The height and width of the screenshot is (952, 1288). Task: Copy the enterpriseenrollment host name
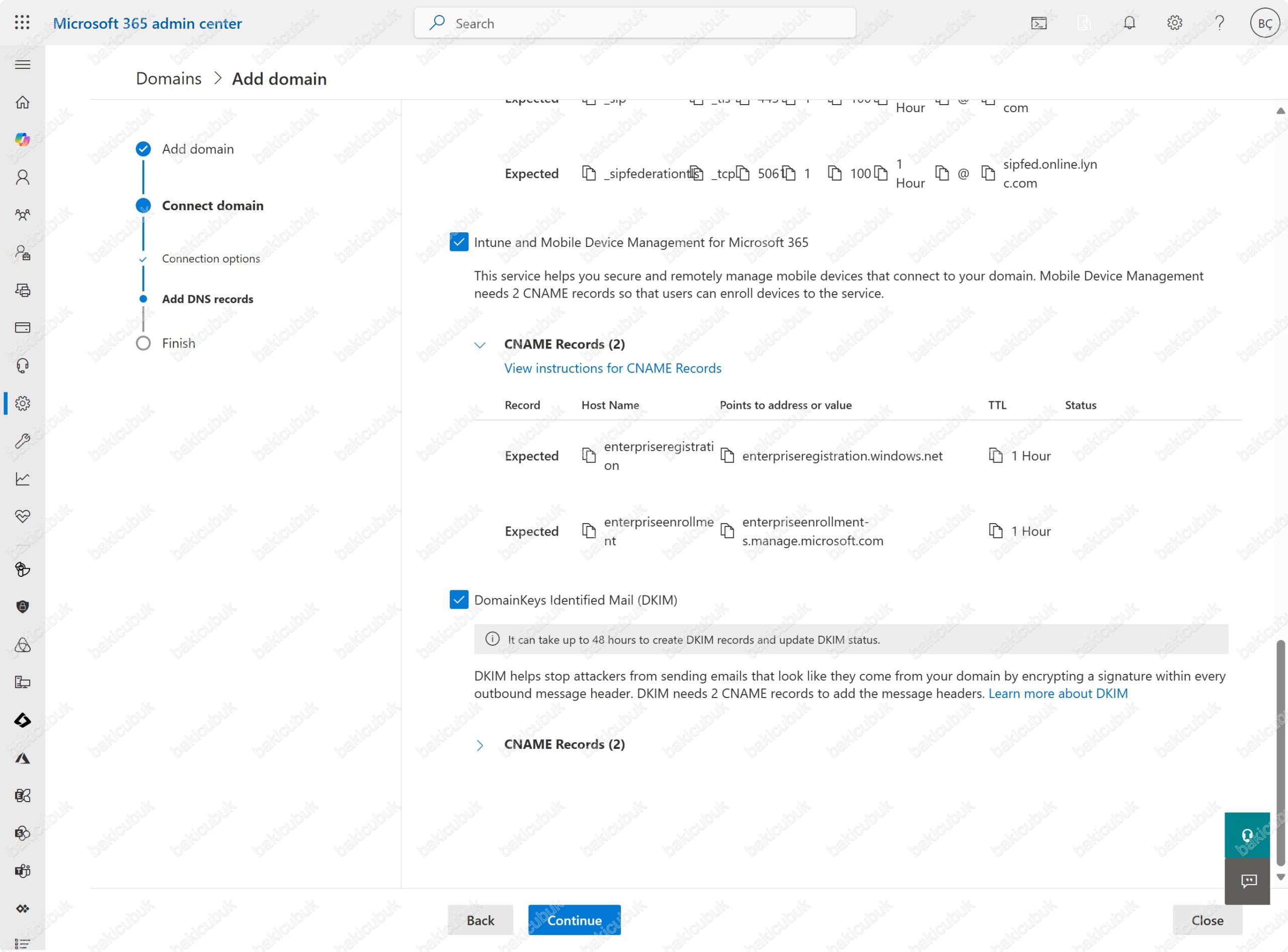[589, 531]
